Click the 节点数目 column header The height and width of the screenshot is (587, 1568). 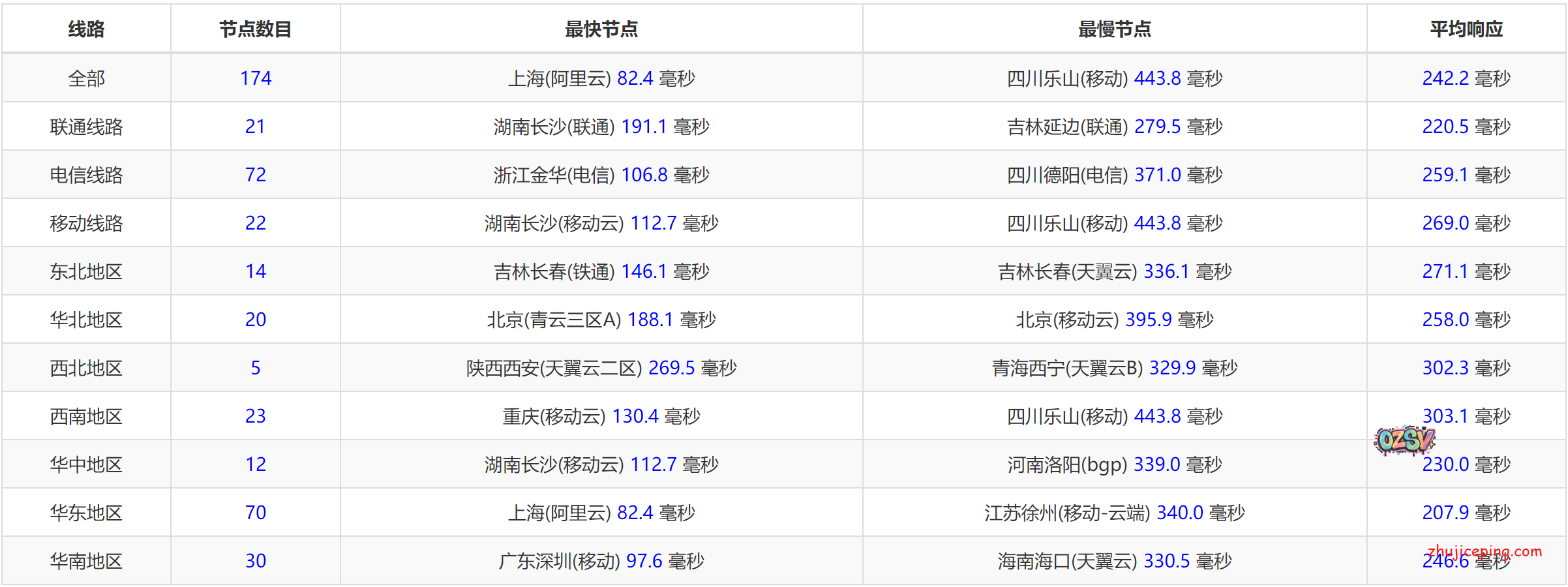[x=255, y=29]
